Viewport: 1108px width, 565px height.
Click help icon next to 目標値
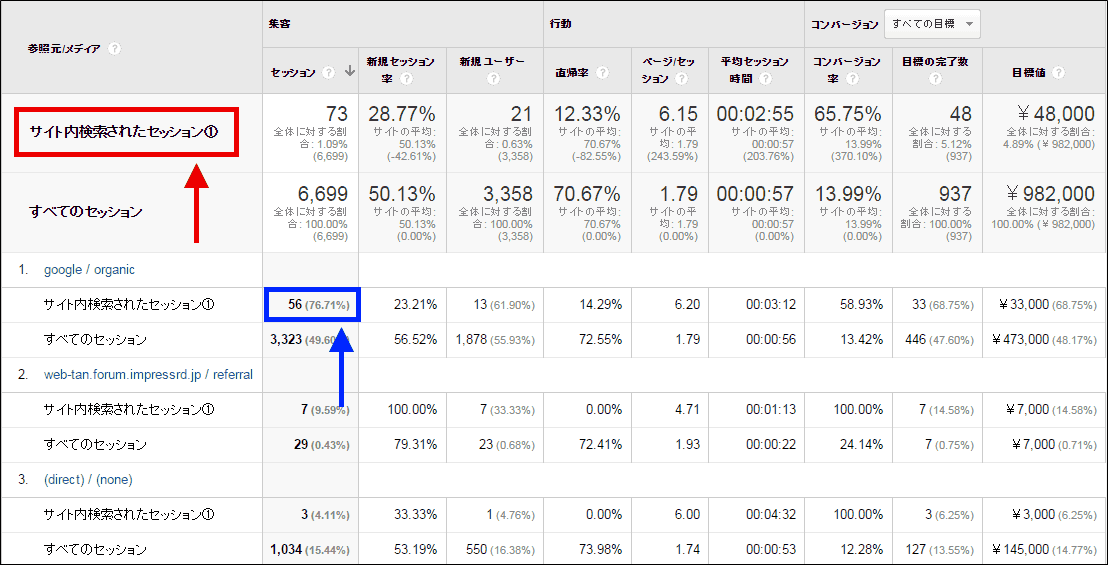(x=1058, y=72)
